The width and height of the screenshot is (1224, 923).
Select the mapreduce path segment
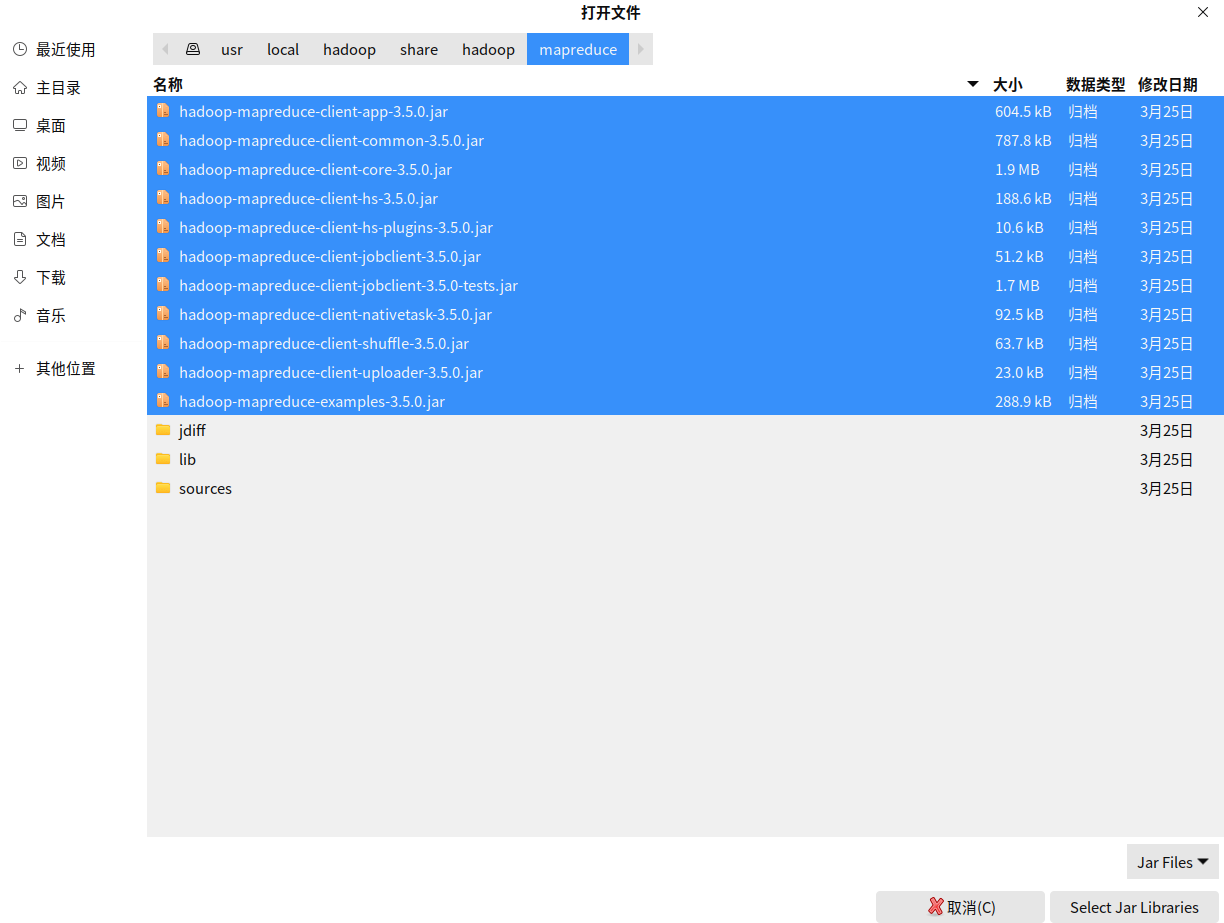[x=578, y=49]
